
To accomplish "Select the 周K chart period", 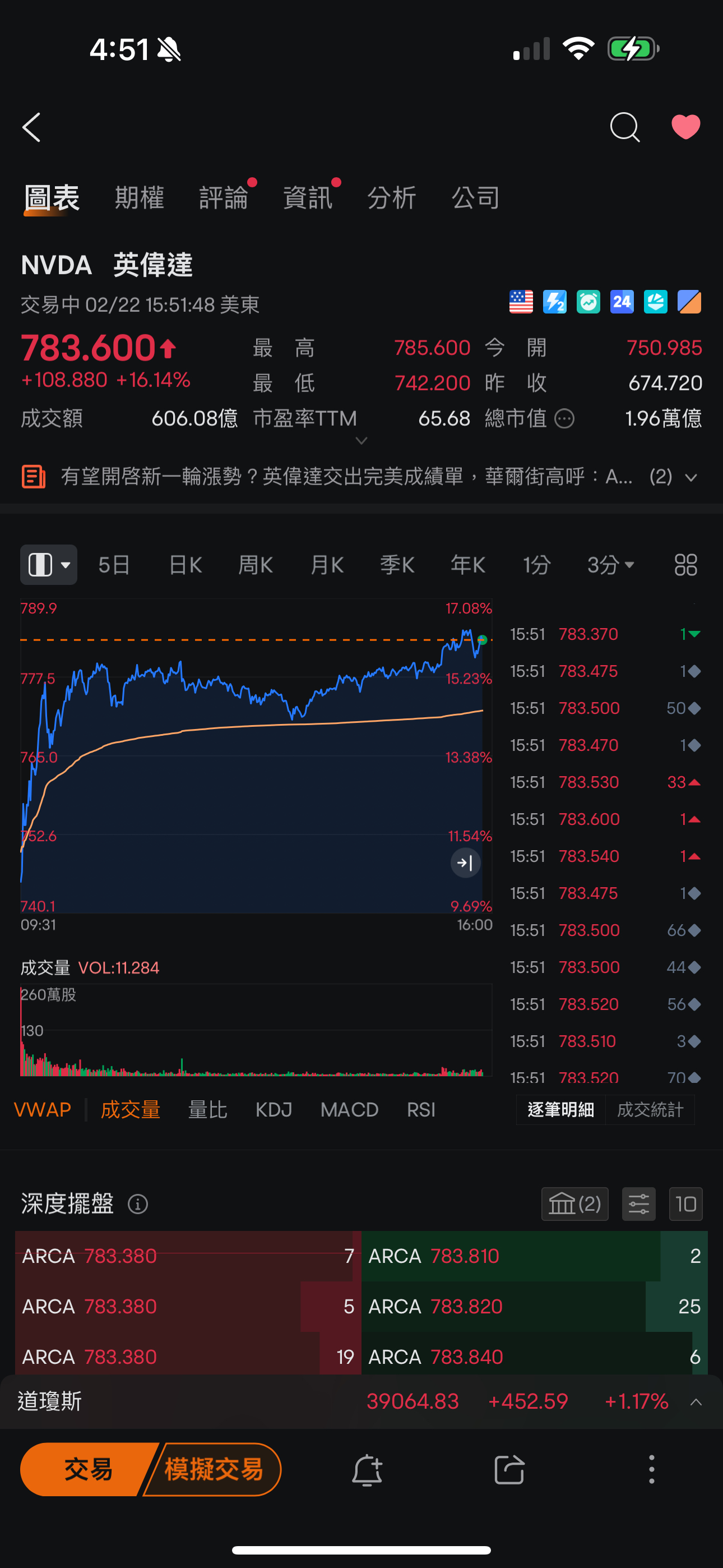I will 256,565.
